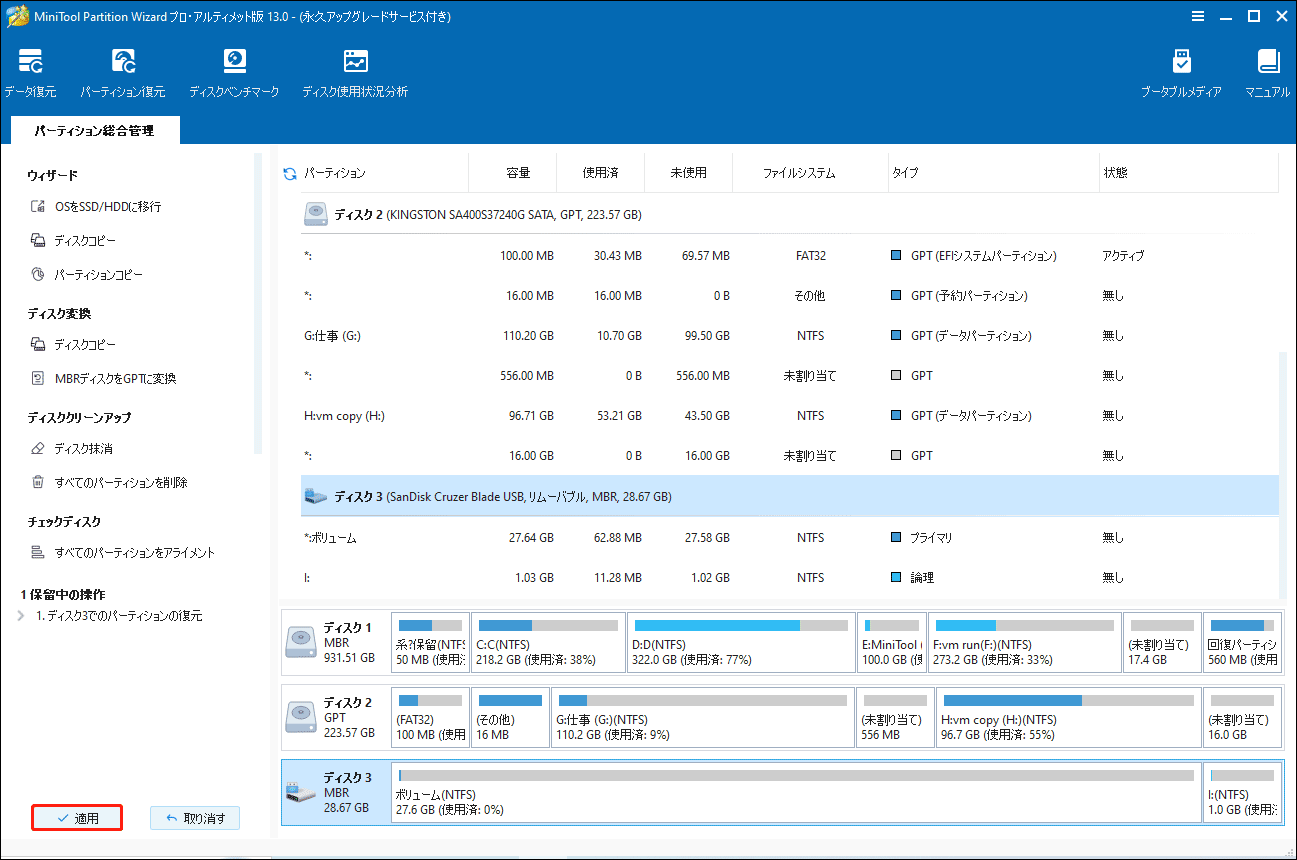1297x860 pixels.
Task: Click the refresh icon beside パーティション header
Action: tap(290, 173)
